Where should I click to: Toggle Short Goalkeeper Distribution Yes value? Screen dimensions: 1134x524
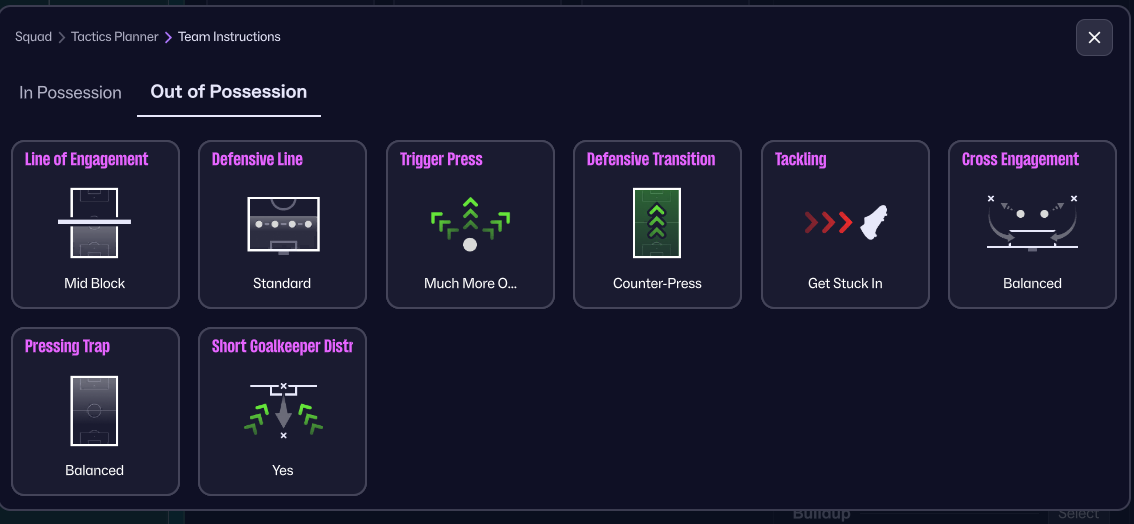coord(282,470)
